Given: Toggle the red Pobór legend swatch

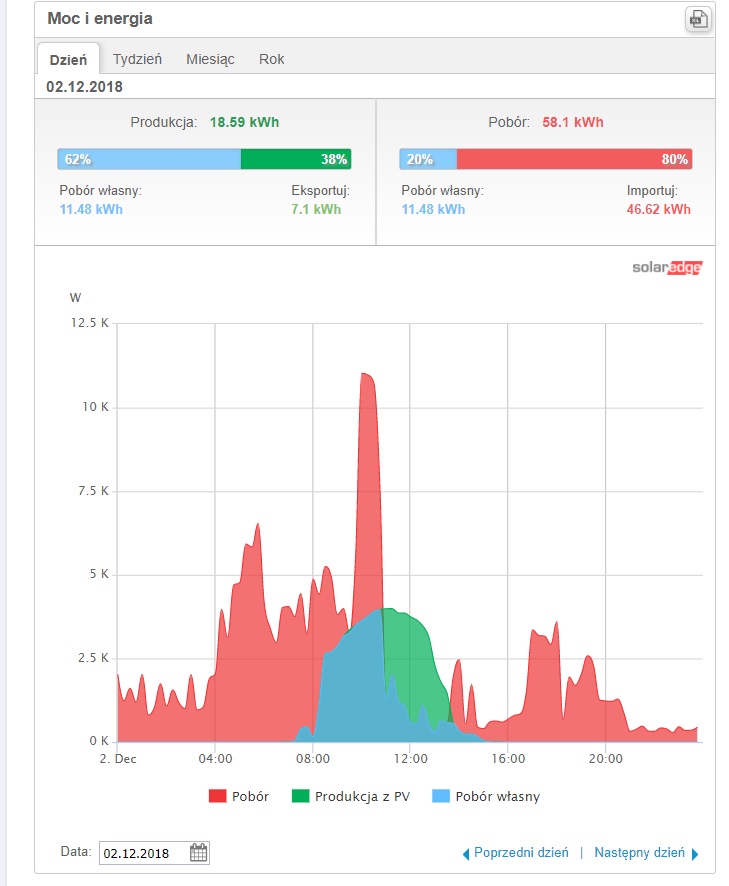Looking at the screenshot, I should (x=217, y=796).
